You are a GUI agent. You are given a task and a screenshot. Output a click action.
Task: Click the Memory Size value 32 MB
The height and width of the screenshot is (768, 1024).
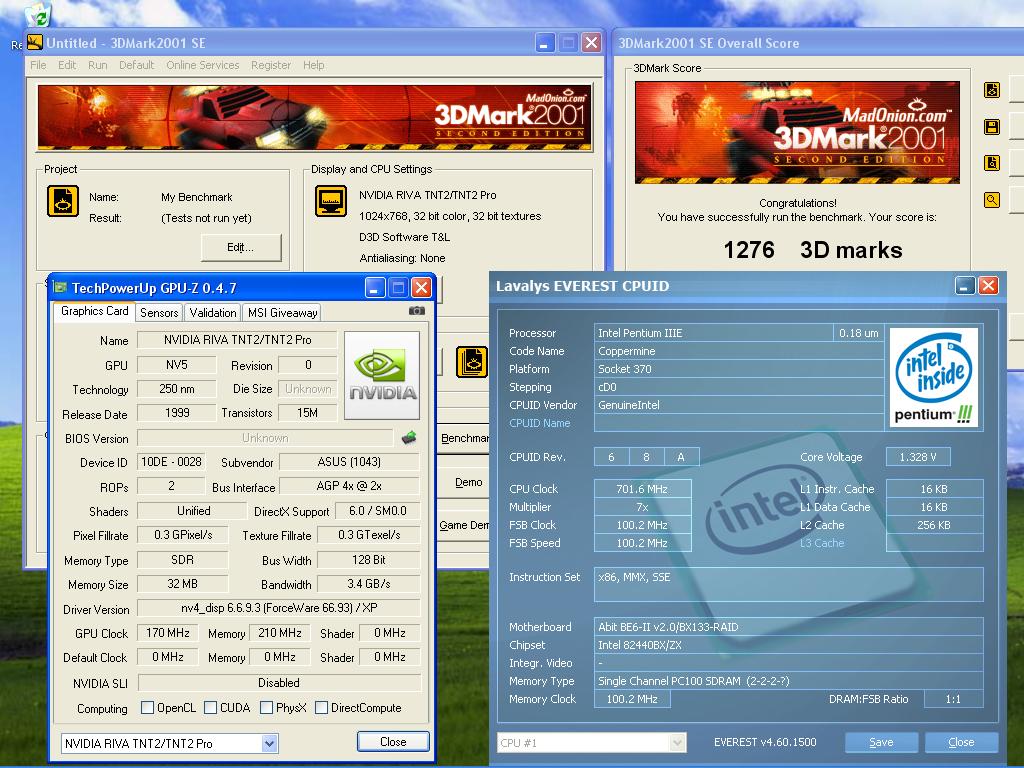coord(182,584)
